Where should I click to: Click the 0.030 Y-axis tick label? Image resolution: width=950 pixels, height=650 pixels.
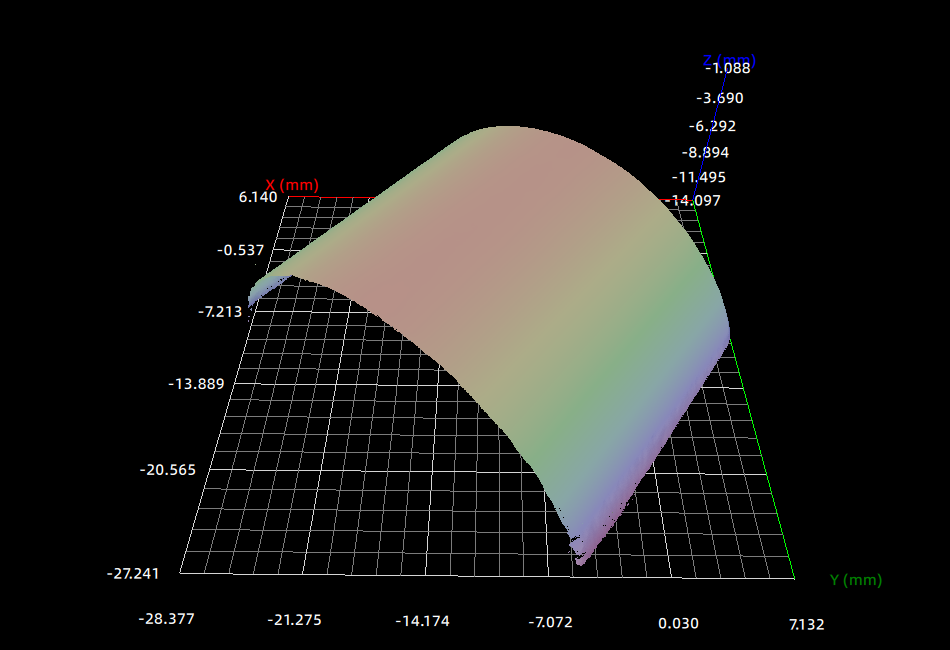(678, 623)
